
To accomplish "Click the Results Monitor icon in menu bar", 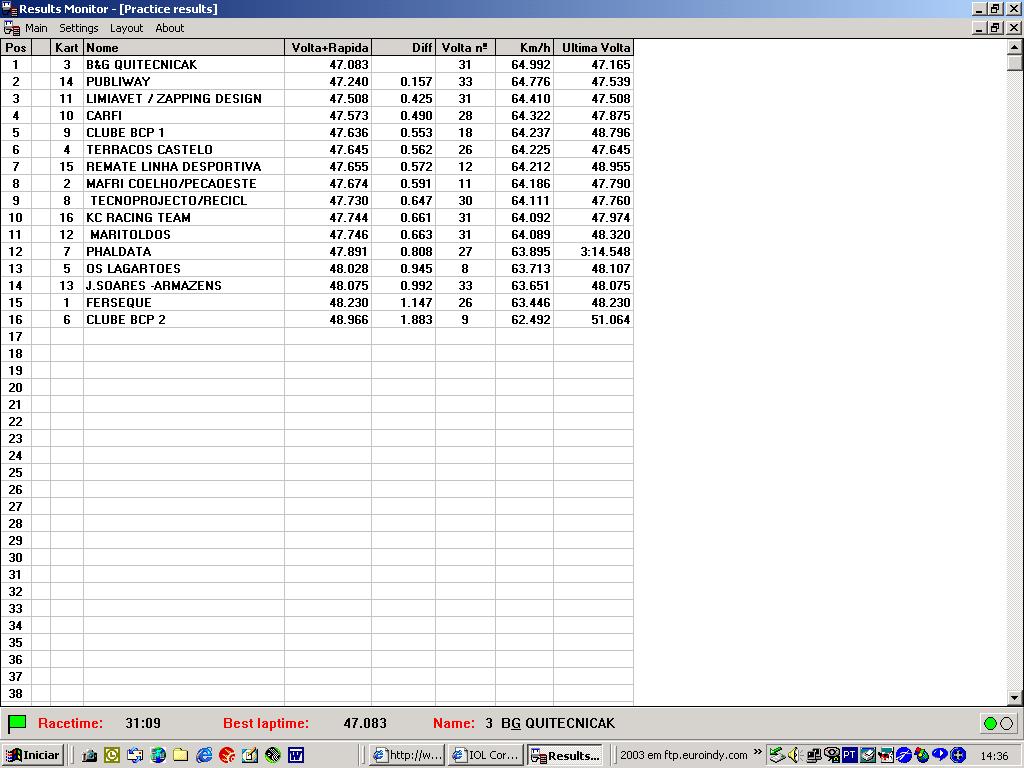I will click(x=11, y=28).
